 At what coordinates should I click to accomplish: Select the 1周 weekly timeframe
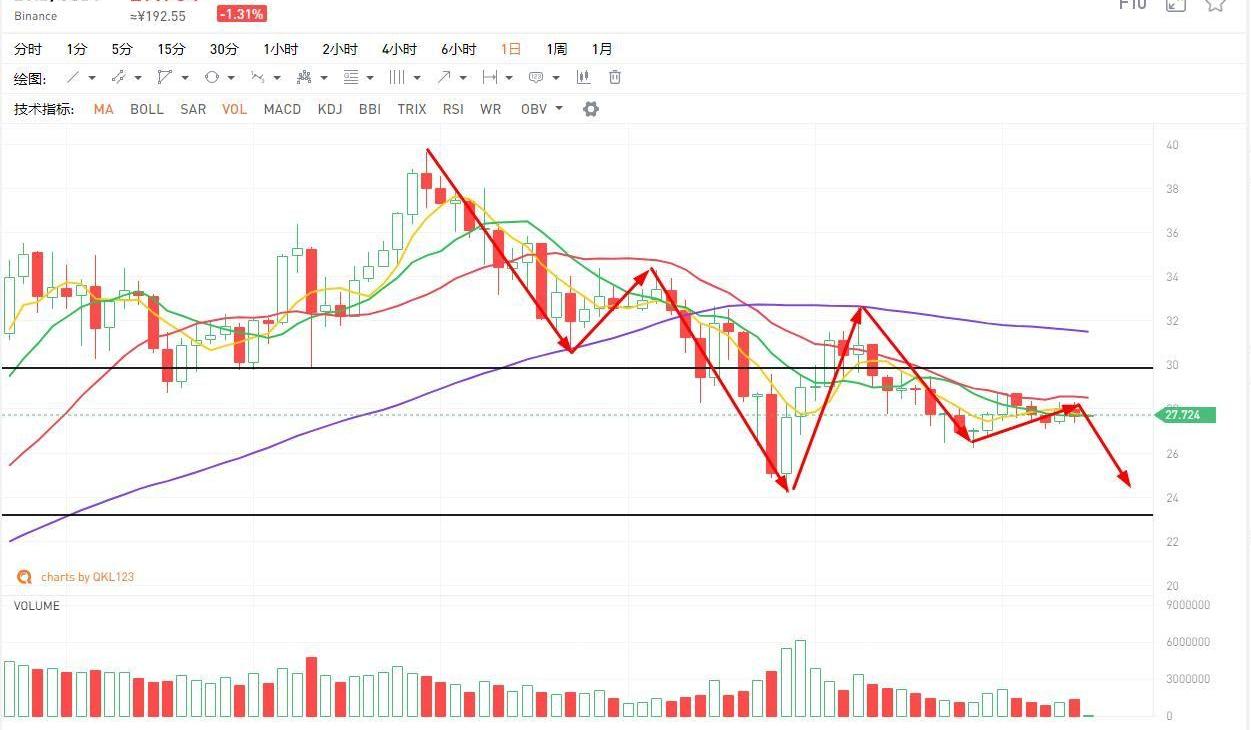pos(556,49)
